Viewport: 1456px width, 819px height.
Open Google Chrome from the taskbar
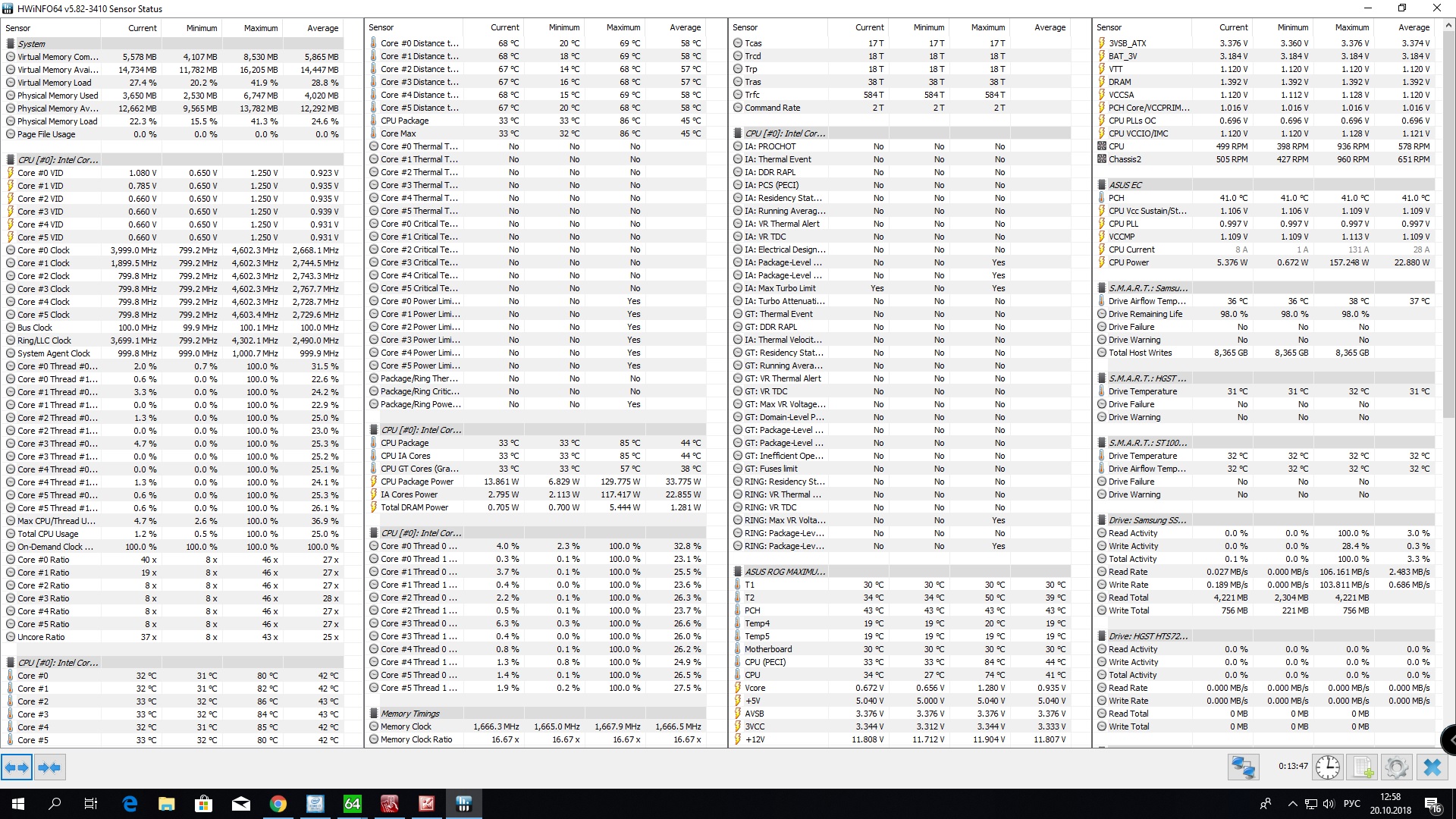pyautogui.click(x=278, y=804)
